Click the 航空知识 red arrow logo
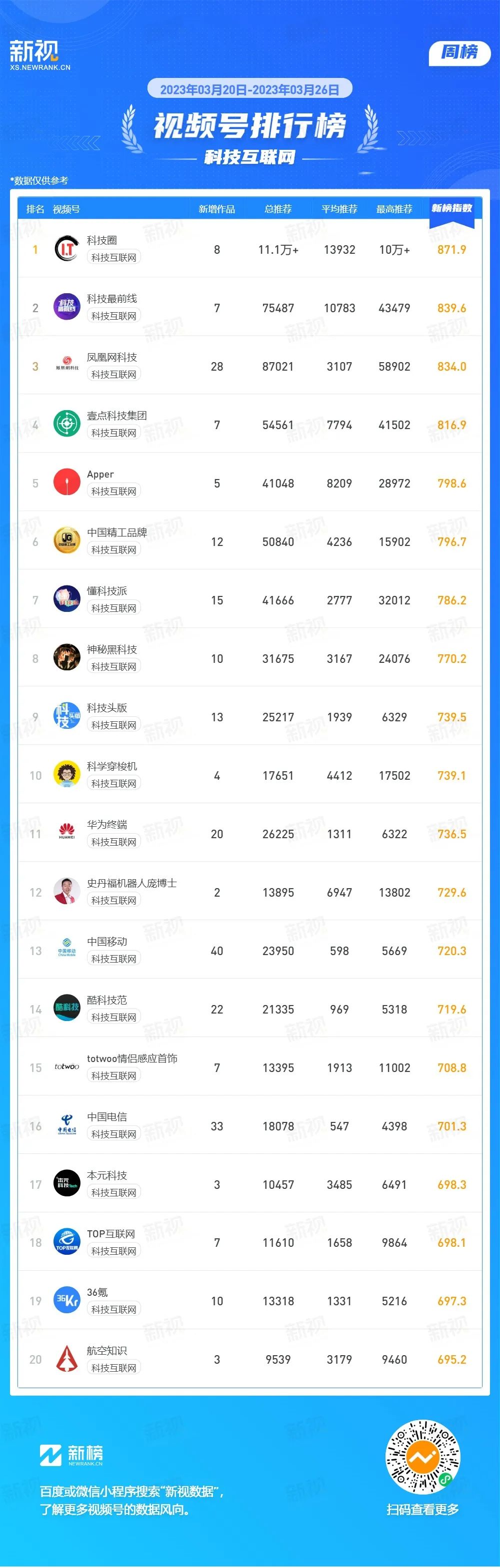 67,1359
